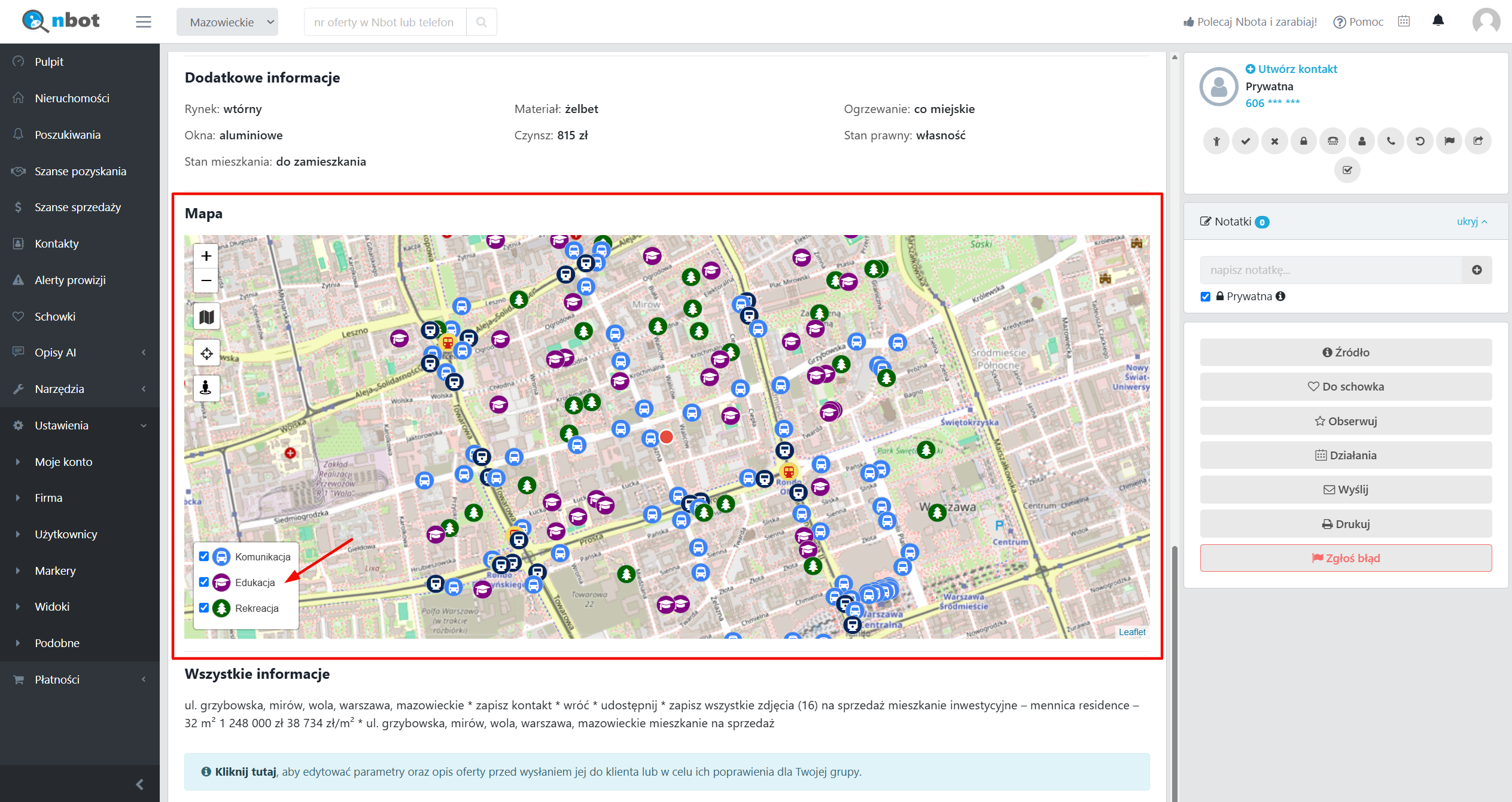This screenshot has height=802, width=1512.
Task: Open Szanse sprzedaży in the sidebar
Action: (x=80, y=207)
